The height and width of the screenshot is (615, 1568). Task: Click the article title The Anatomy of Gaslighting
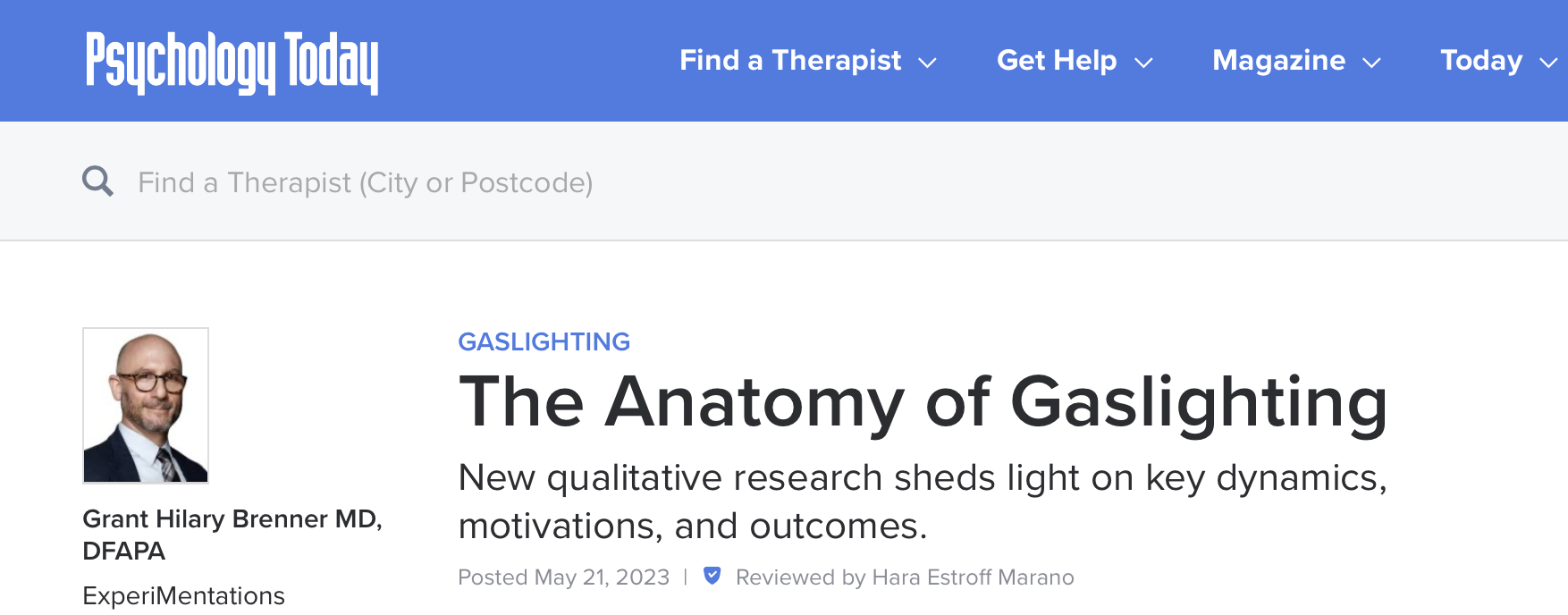[x=923, y=402]
